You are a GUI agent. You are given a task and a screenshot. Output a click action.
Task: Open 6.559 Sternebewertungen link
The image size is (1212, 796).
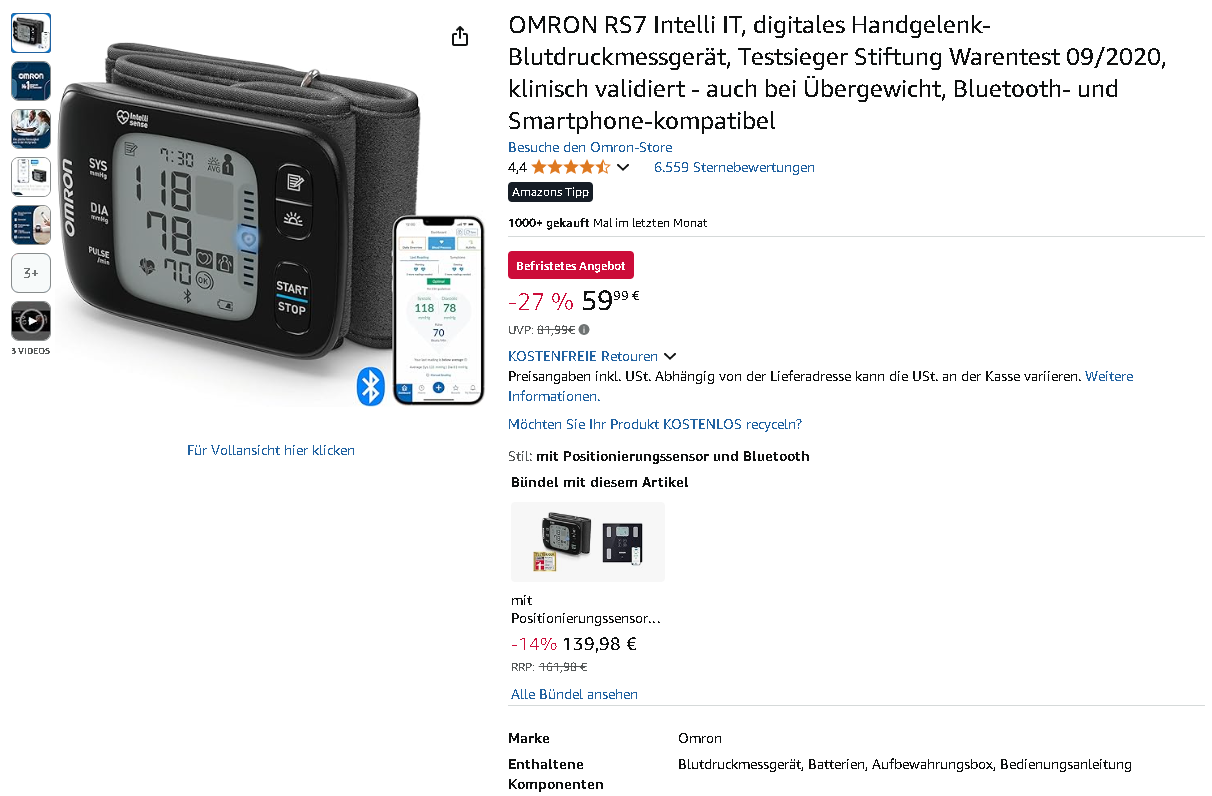[x=734, y=167]
